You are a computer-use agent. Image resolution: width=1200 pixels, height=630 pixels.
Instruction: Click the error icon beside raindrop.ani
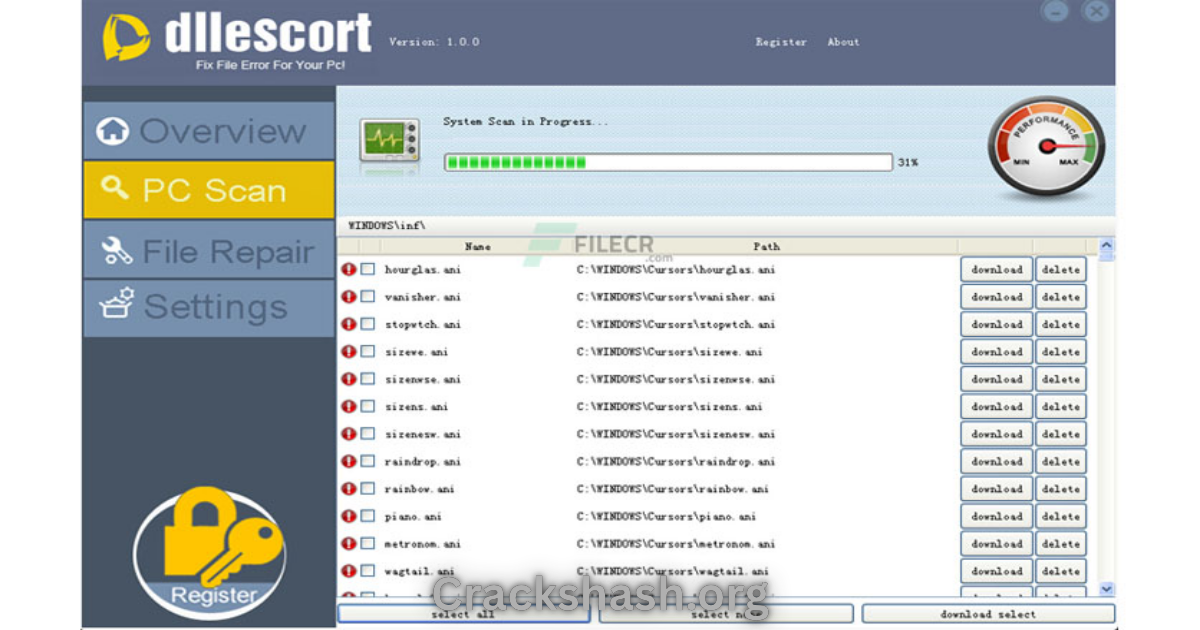[x=348, y=462]
